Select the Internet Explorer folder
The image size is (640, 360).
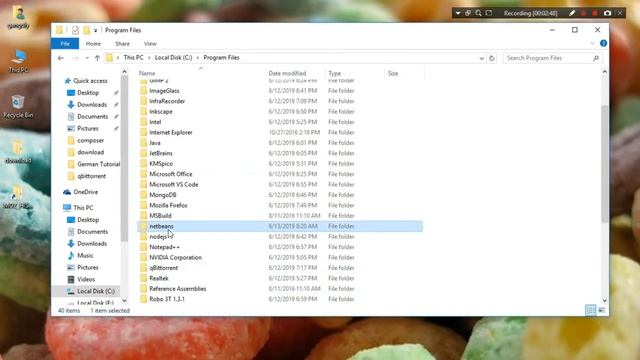[x=171, y=132]
